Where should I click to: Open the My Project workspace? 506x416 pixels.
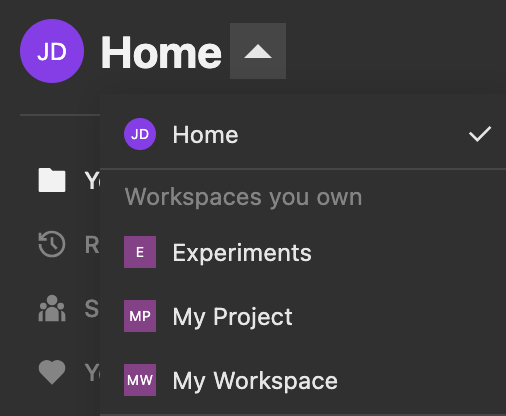pos(303,316)
